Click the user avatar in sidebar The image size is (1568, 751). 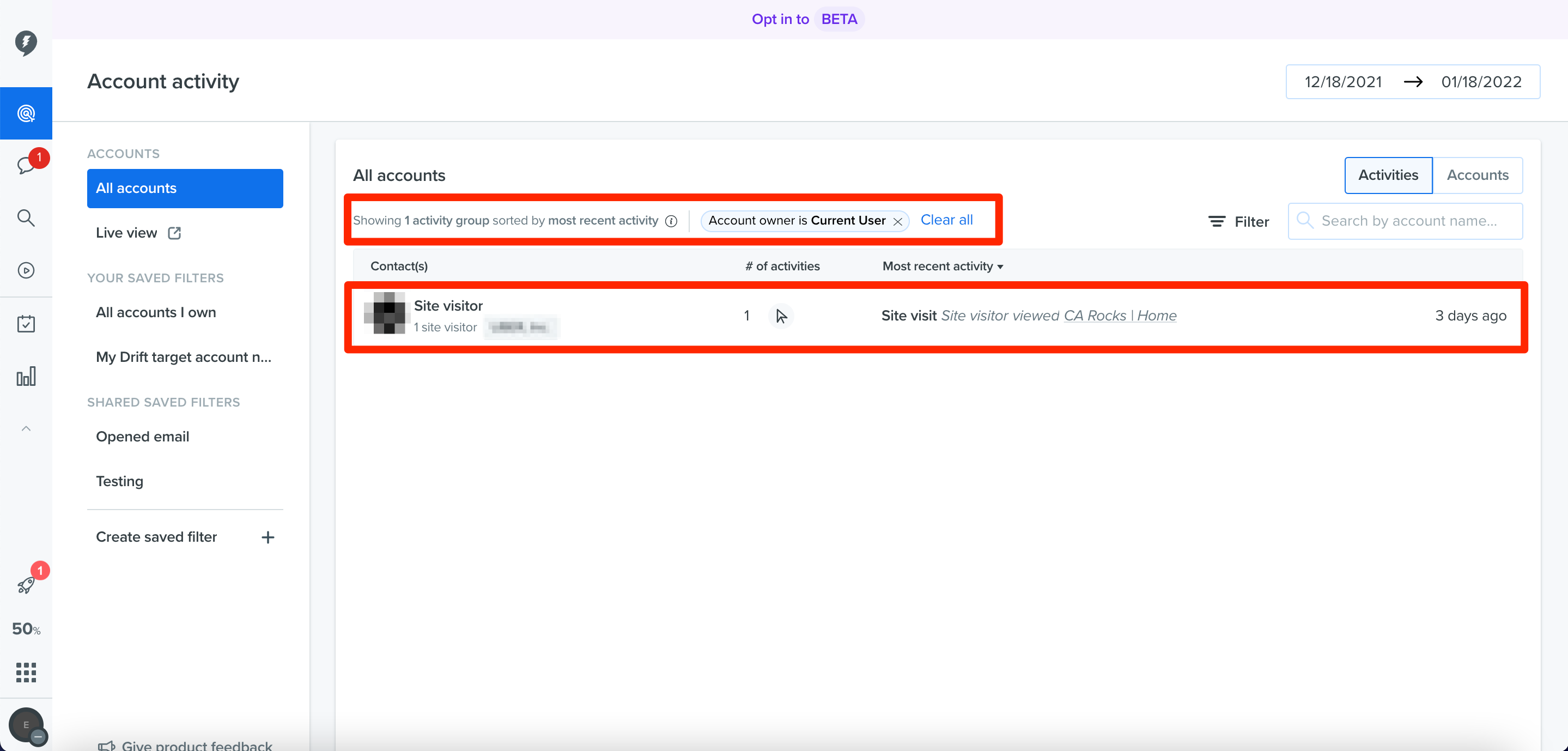[x=26, y=725]
